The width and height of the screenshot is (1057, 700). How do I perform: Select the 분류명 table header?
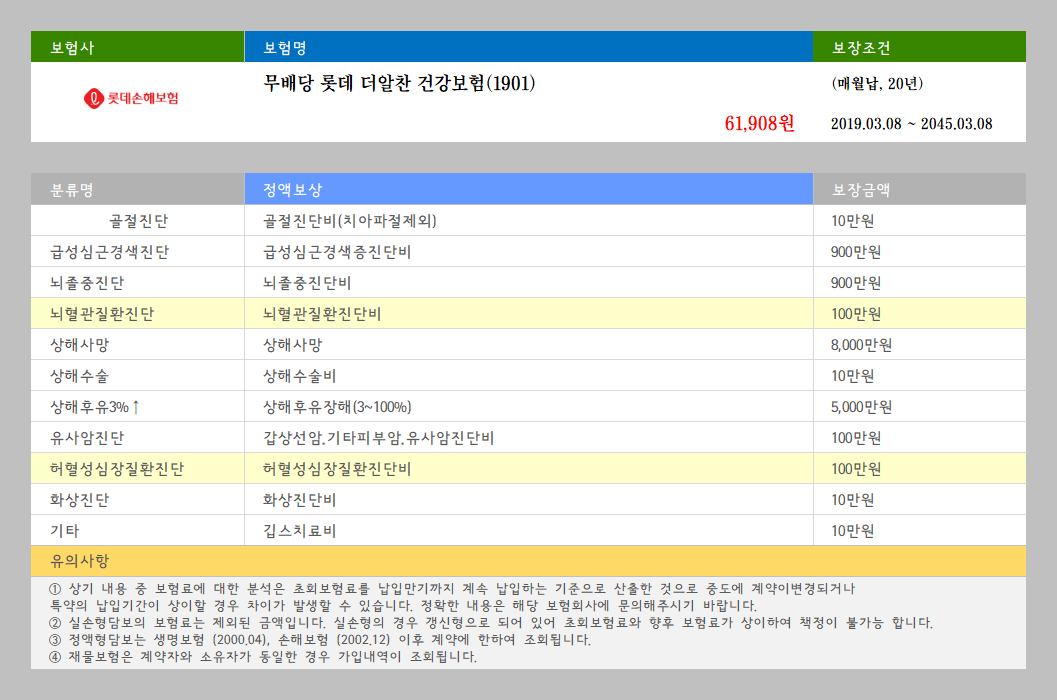point(138,189)
